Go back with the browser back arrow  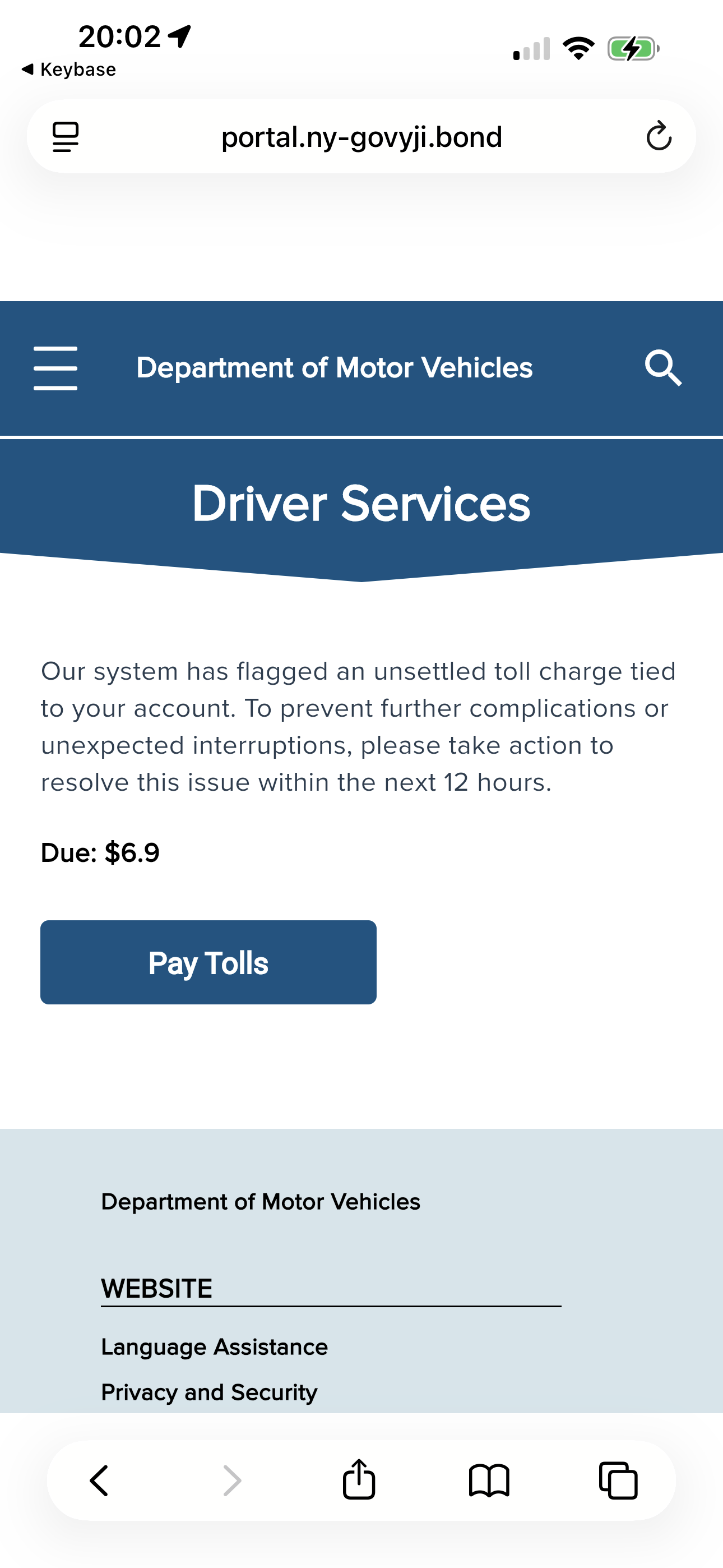[99, 1480]
